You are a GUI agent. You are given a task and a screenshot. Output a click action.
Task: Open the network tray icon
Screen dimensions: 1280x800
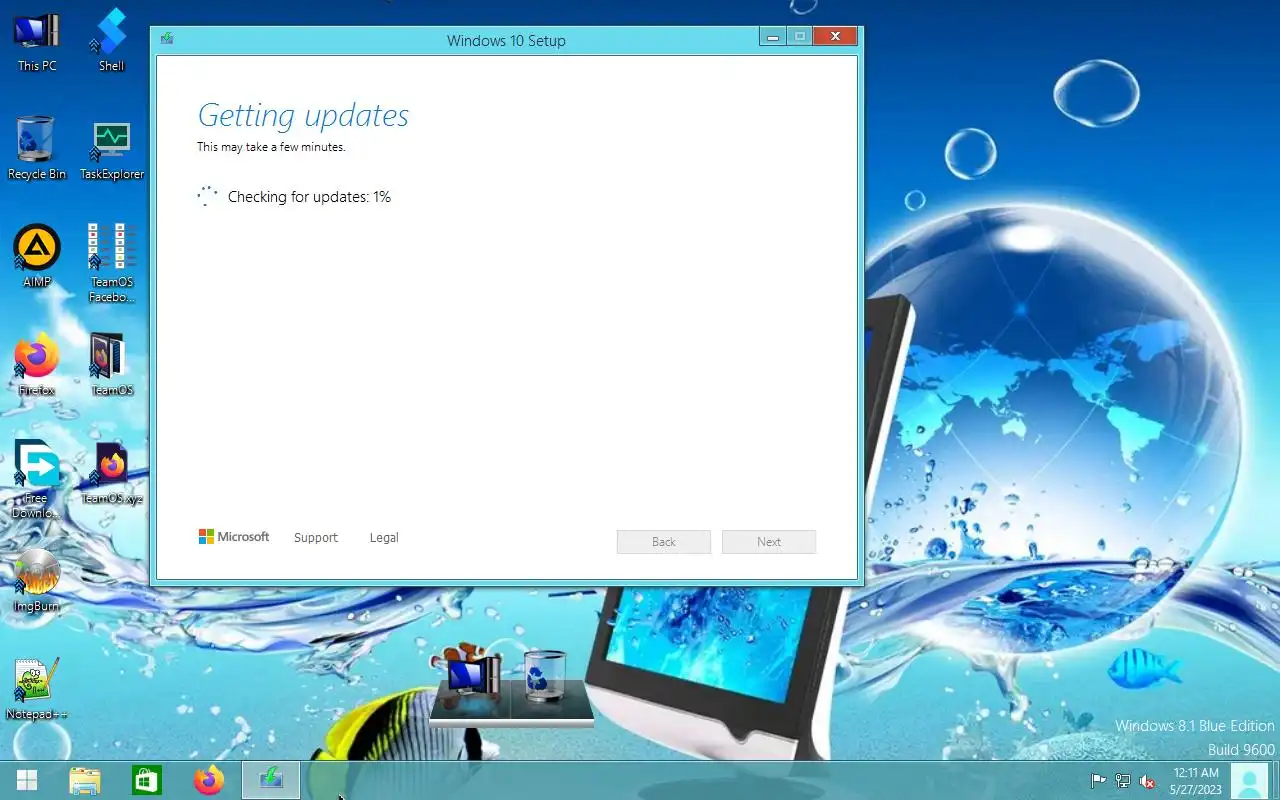click(1123, 781)
